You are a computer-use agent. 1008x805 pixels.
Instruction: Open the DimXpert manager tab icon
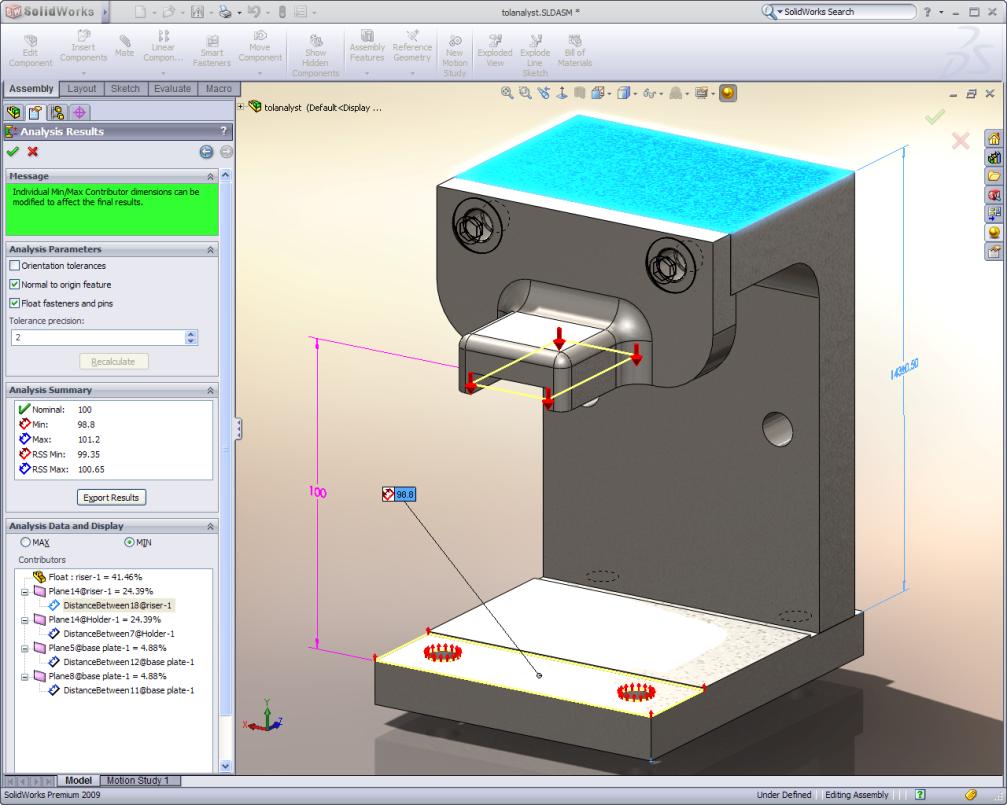(x=79, y=113)
